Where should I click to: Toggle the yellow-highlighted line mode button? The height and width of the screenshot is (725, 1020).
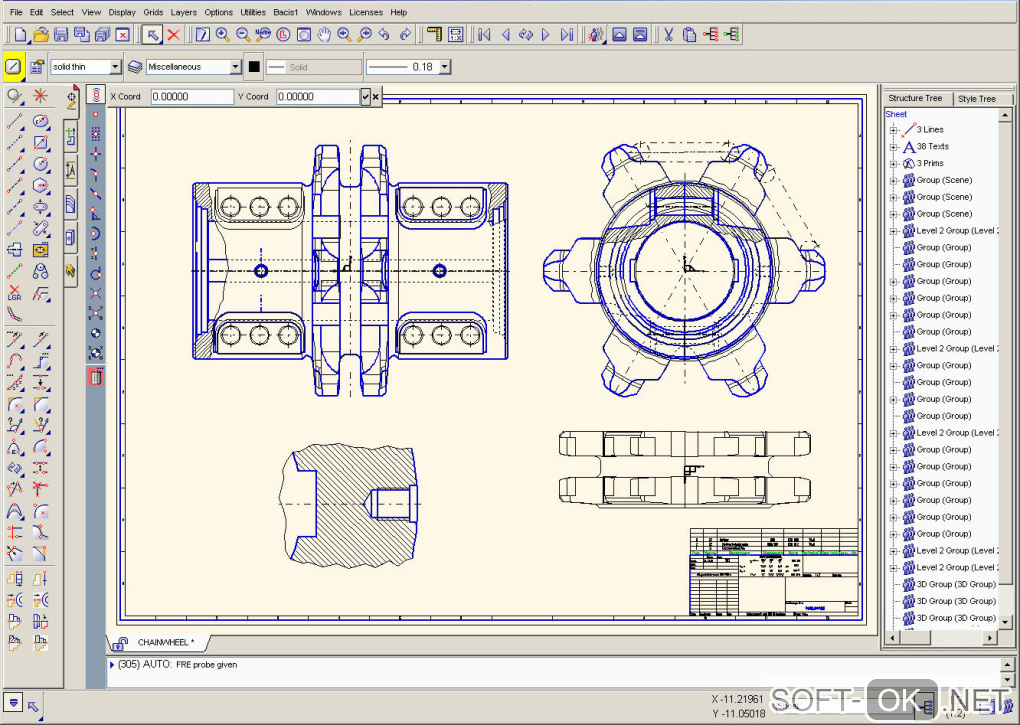click(x=13, y=67)
